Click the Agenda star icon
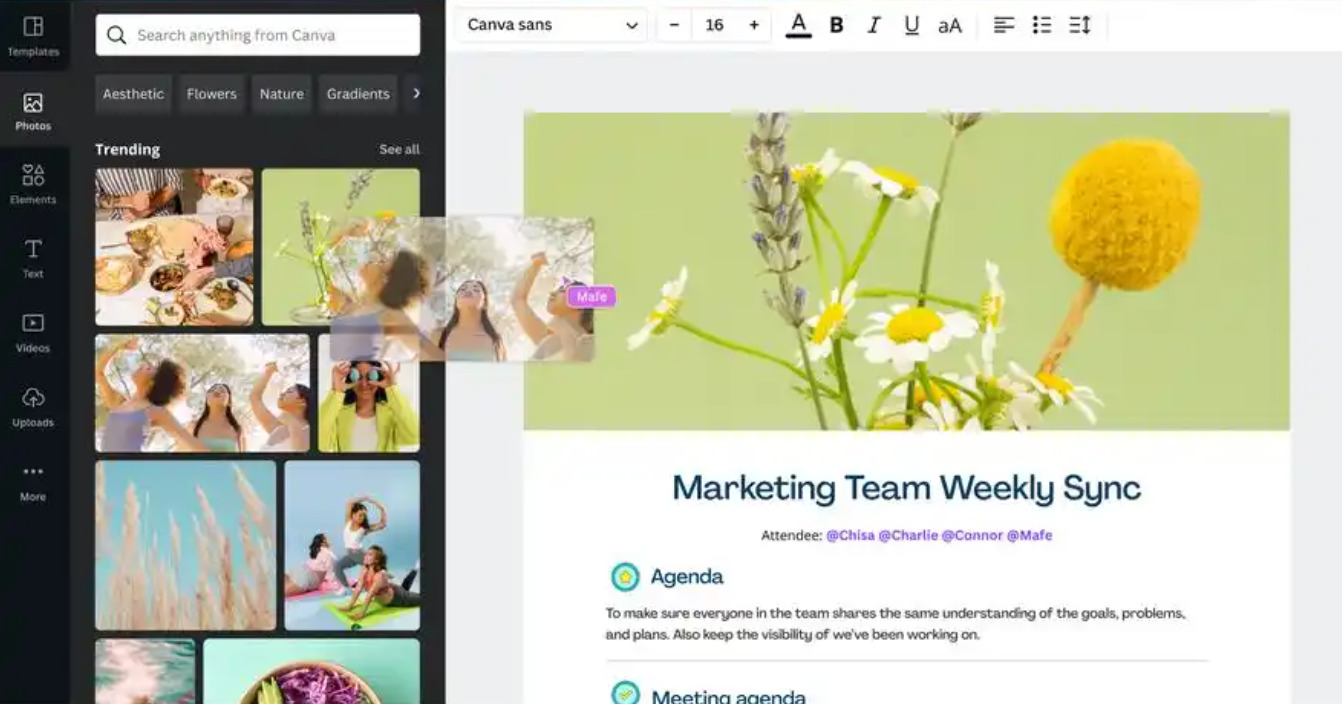The height and width of the screenshot is (704, 1342). click(x=625, y=577)
